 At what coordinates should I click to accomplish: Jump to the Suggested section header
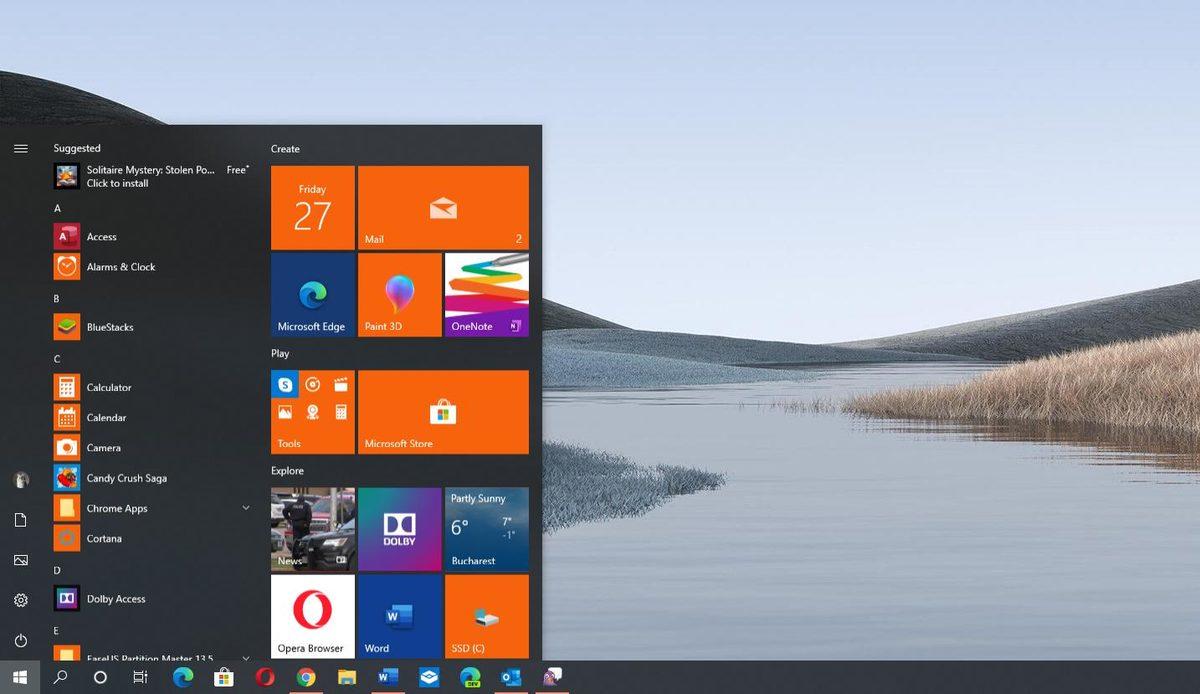click(x=77, y=147)
